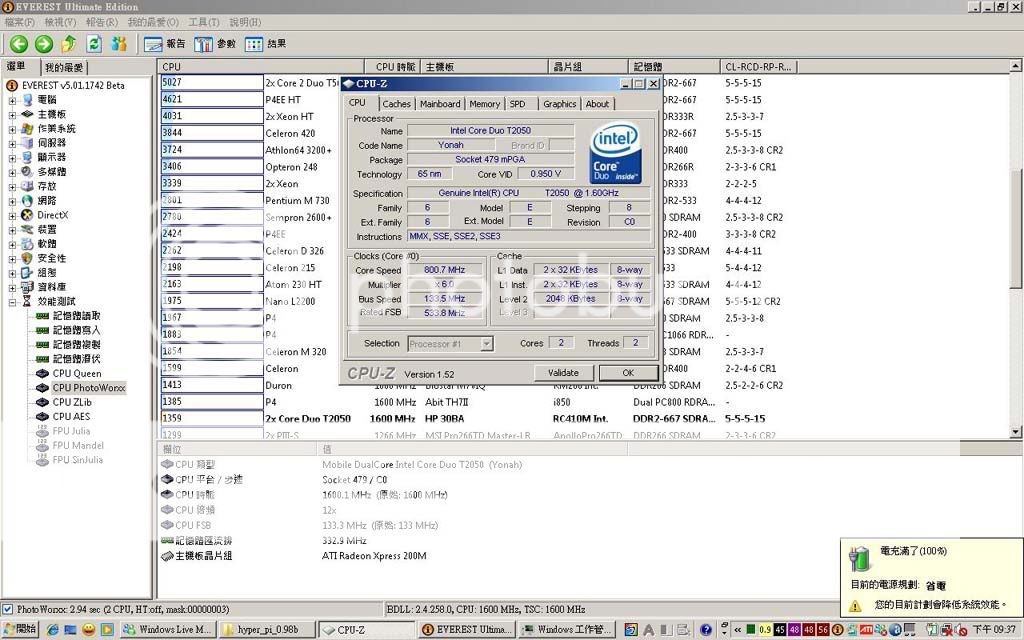Image resolution: width=1024 pixels, height=640 pixels.
Task: Expand the DirectX tree node
Action: pyautogui.click(x=12, y=216)
